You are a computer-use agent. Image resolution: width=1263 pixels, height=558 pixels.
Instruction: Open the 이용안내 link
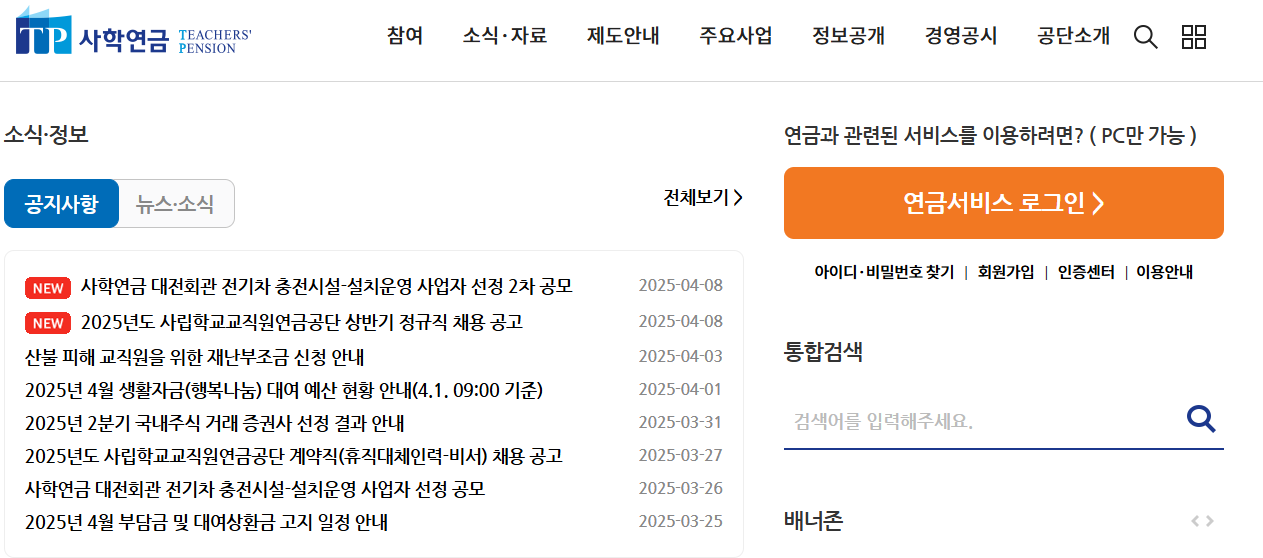[1164, 272]
